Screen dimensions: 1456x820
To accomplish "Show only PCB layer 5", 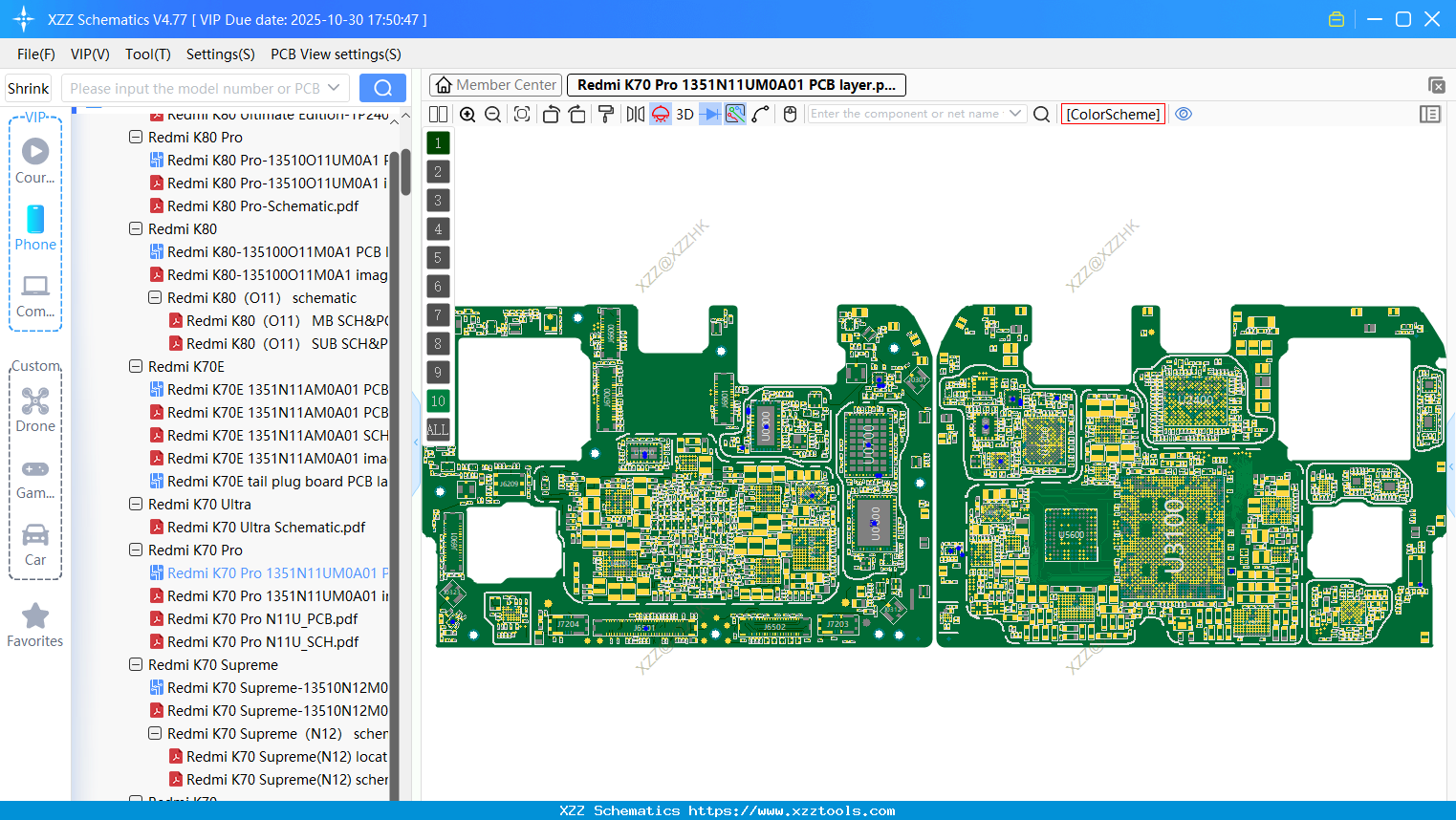I will [x=438, y=257].
